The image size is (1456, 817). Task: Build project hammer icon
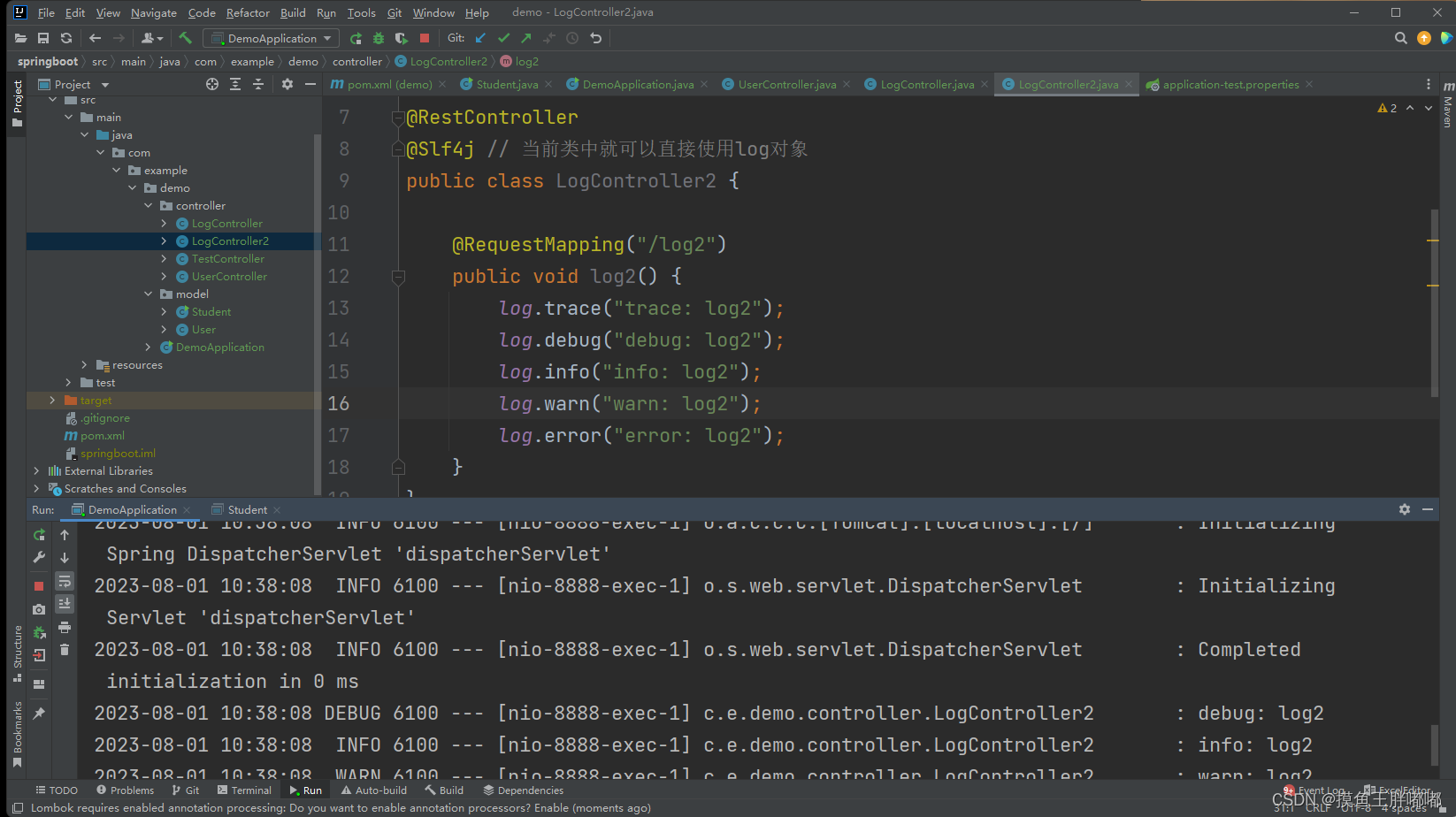click(x=185, y=38)
